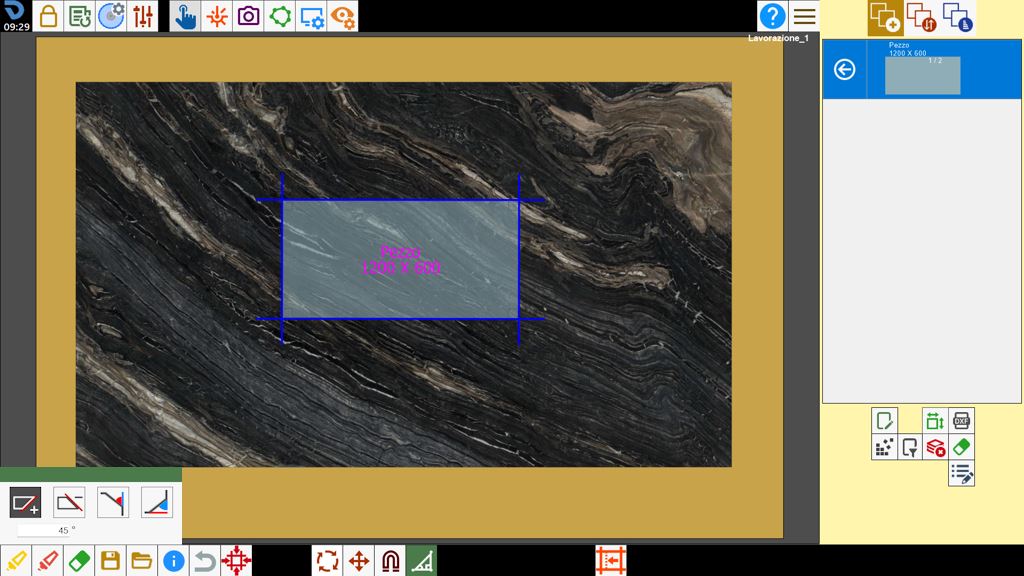The height and width of the screenshot is (576, 1024).
Task: Open the red sliders adjustment icon
Action: click(142, 16)
